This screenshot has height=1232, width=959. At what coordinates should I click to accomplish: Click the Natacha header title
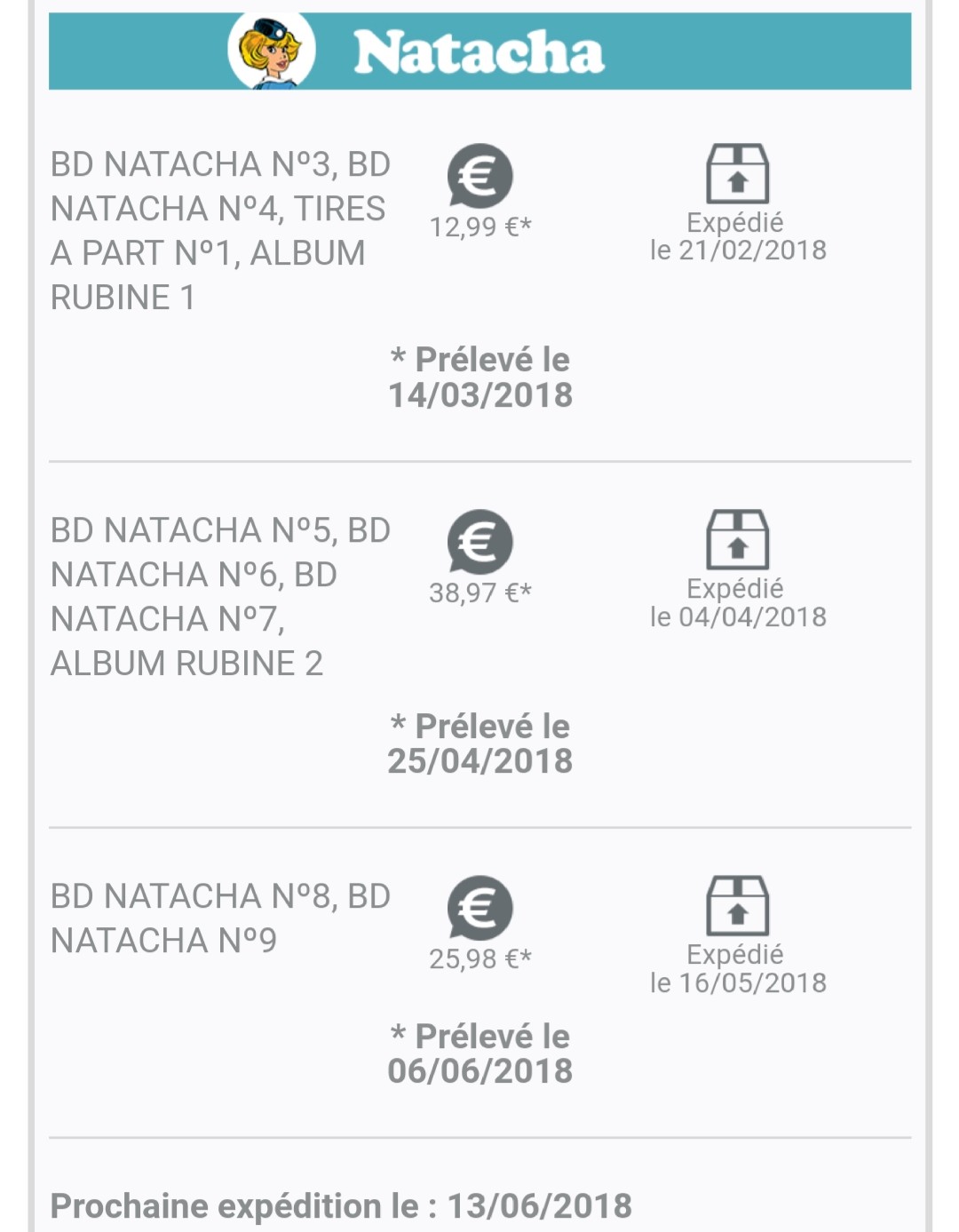tap(479, 52)
